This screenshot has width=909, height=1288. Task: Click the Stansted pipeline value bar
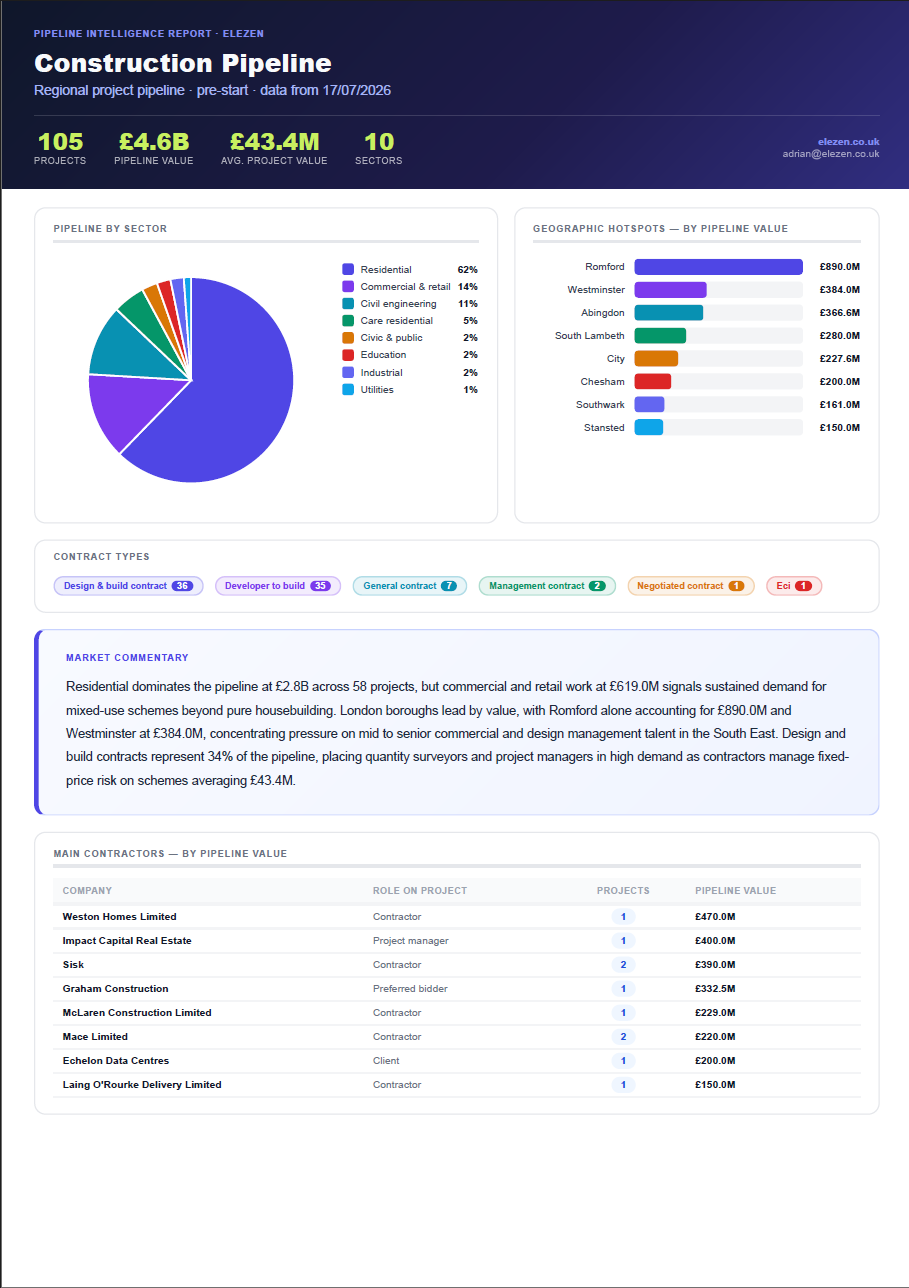(648, 428)
